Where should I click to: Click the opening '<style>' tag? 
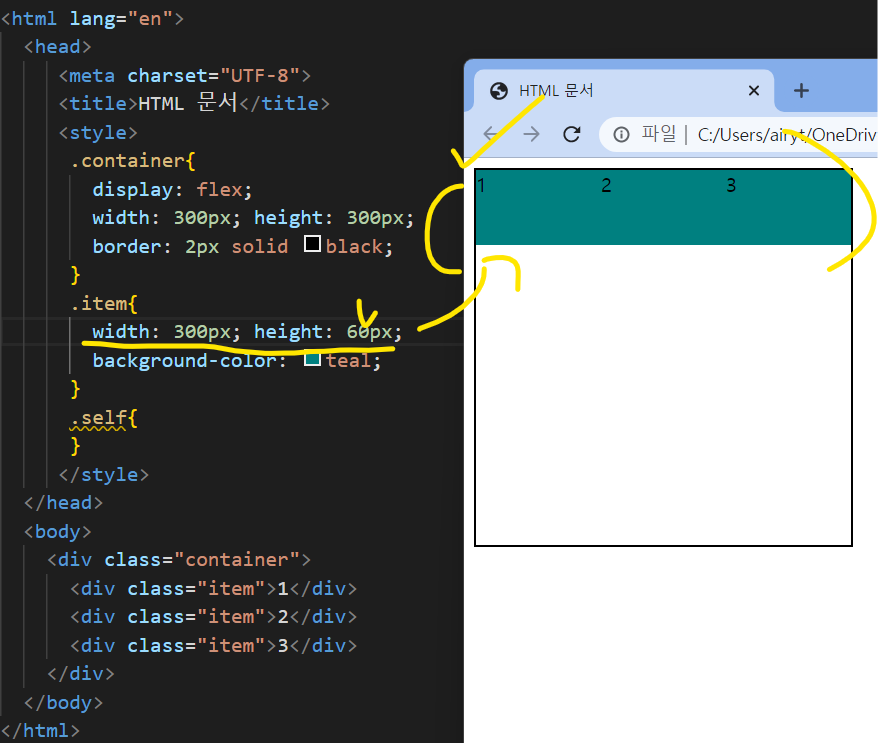pyautogui.click(x=98, y=133)
